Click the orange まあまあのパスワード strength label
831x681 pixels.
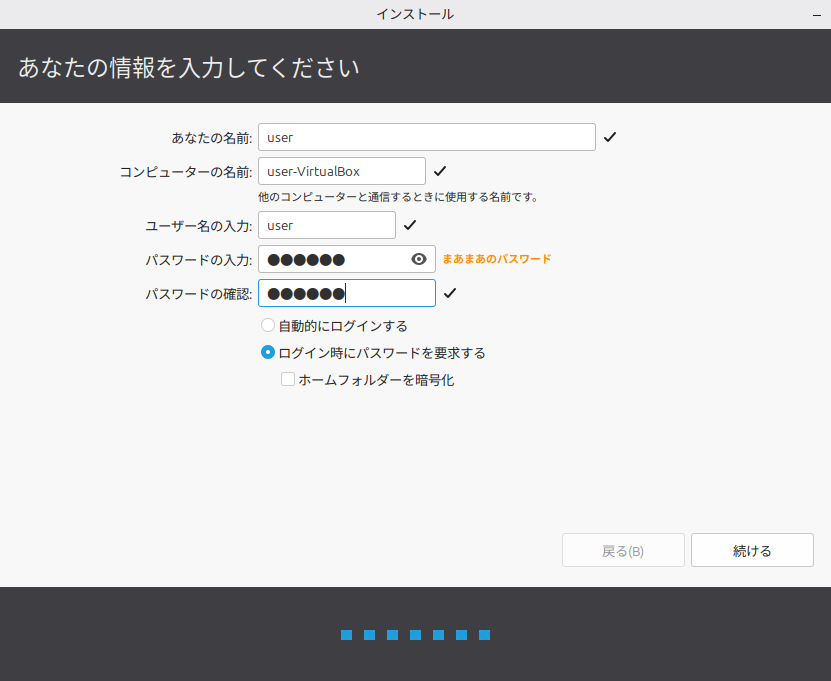coord(497,259)
